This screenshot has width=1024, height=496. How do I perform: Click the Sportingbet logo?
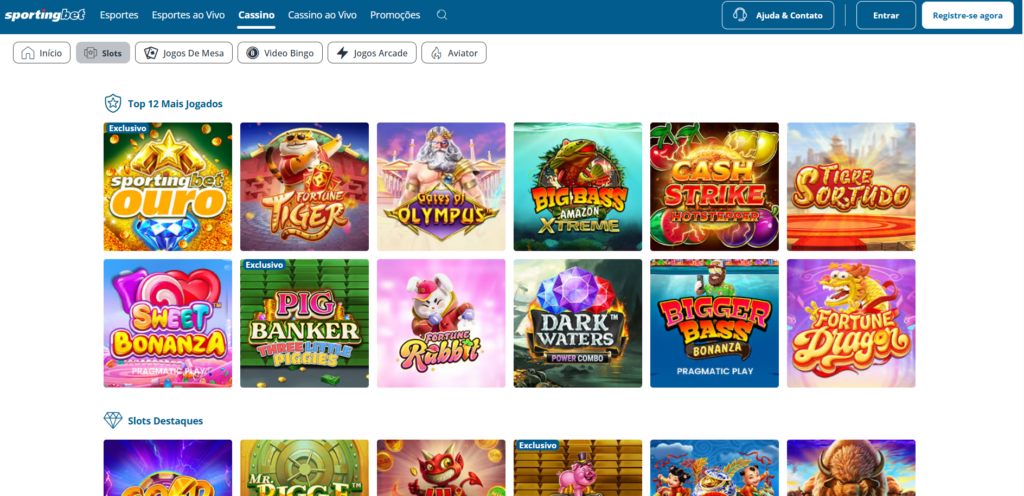45,14
